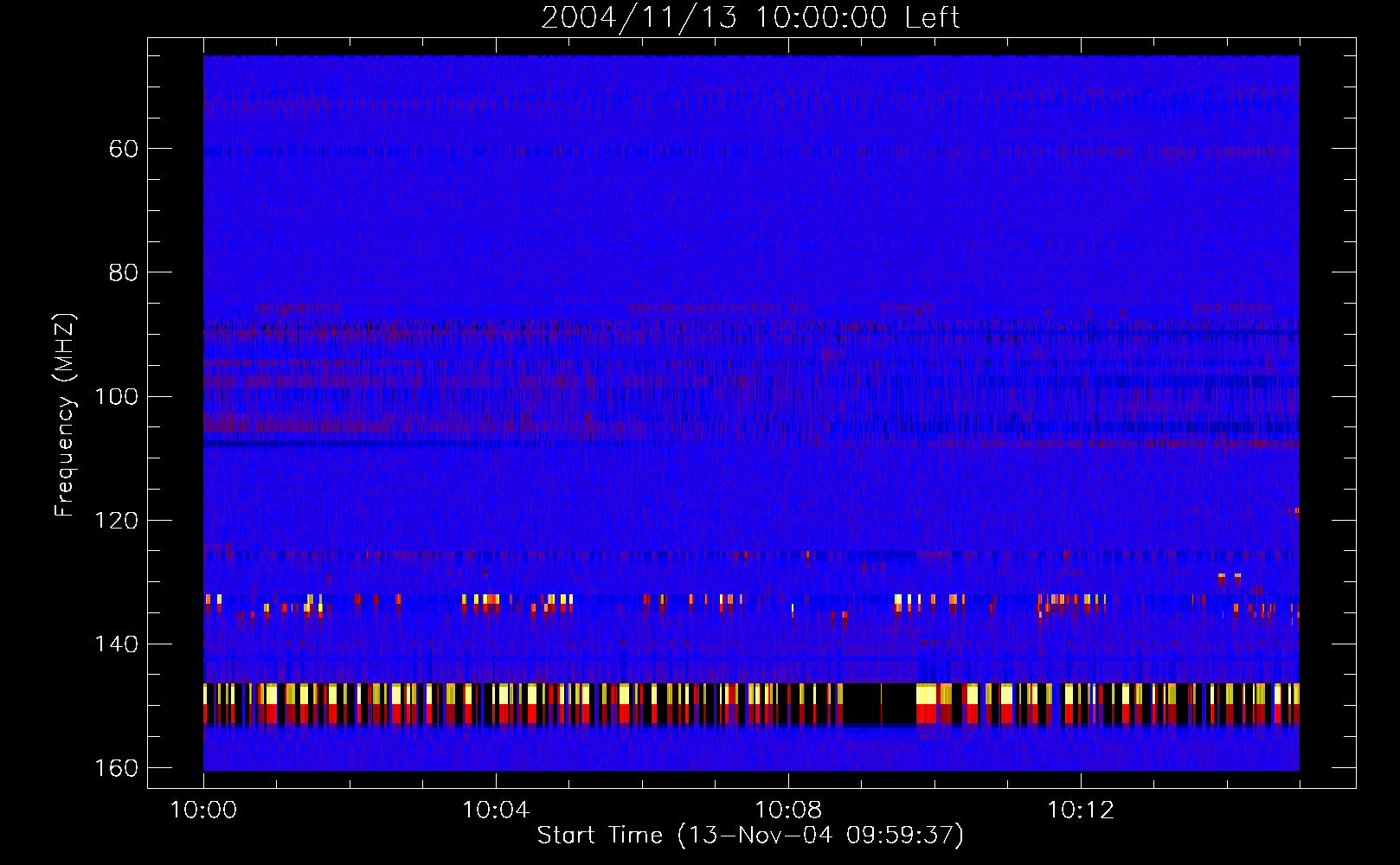
Task: Click the 'Frequency (MHZ)' axis label
Action: tap(65, 415)
